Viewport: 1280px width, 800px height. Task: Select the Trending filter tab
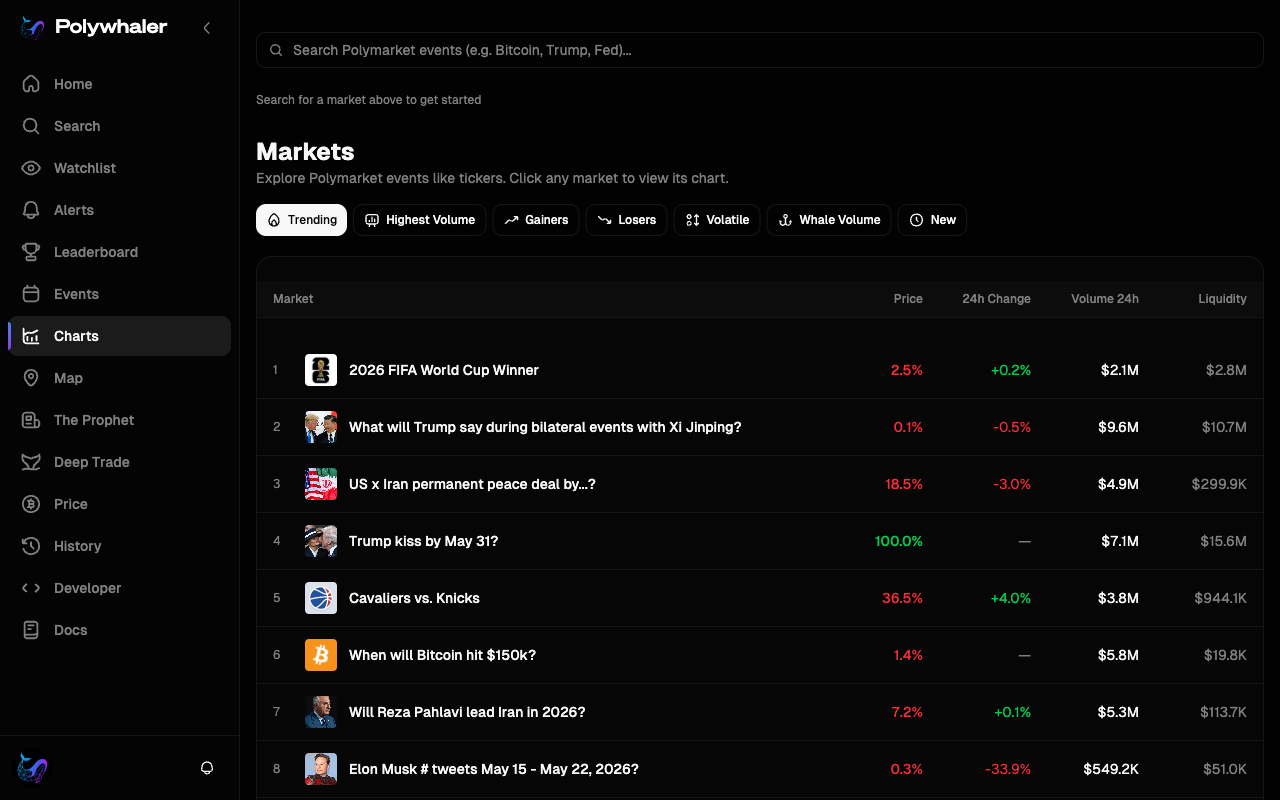301,220
